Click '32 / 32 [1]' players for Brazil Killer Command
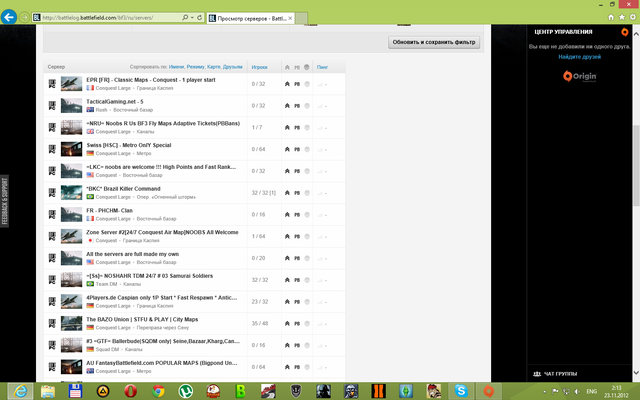640x400 pixels. (264, 193)
